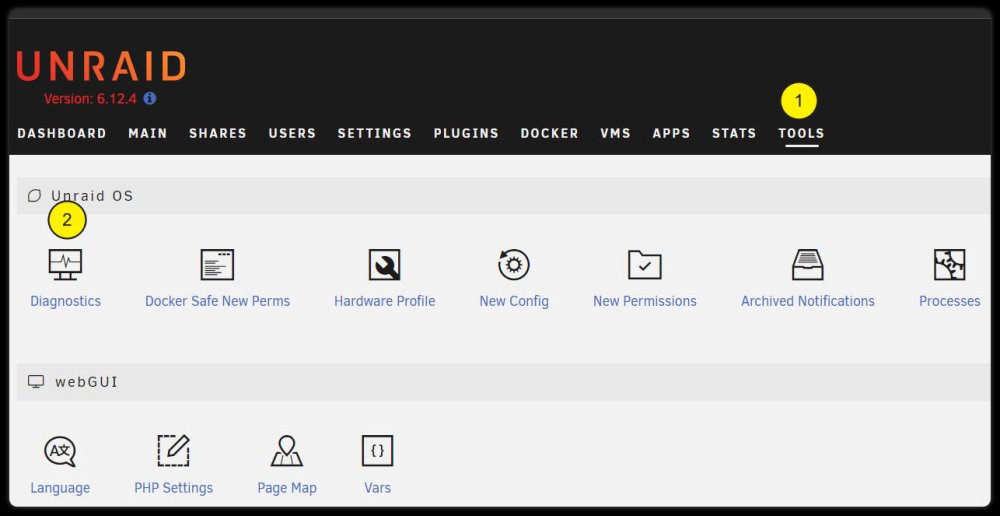Click the PHP Settings text link
The image size is (1000, 516).
pyautogui.click(x=173, y=488)
